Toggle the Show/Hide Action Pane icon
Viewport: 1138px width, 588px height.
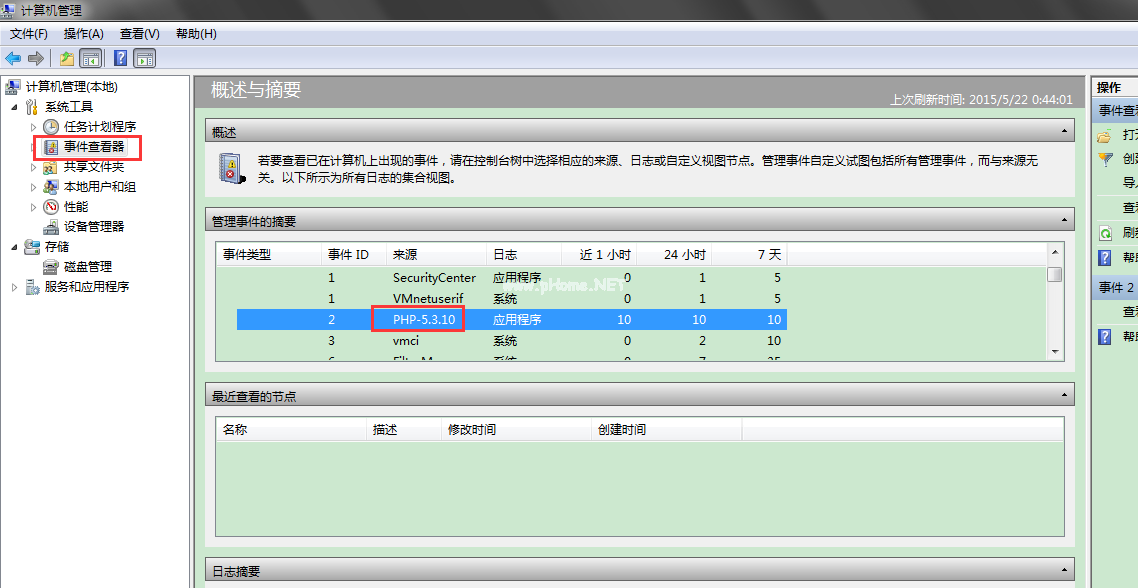coord(145,58)
